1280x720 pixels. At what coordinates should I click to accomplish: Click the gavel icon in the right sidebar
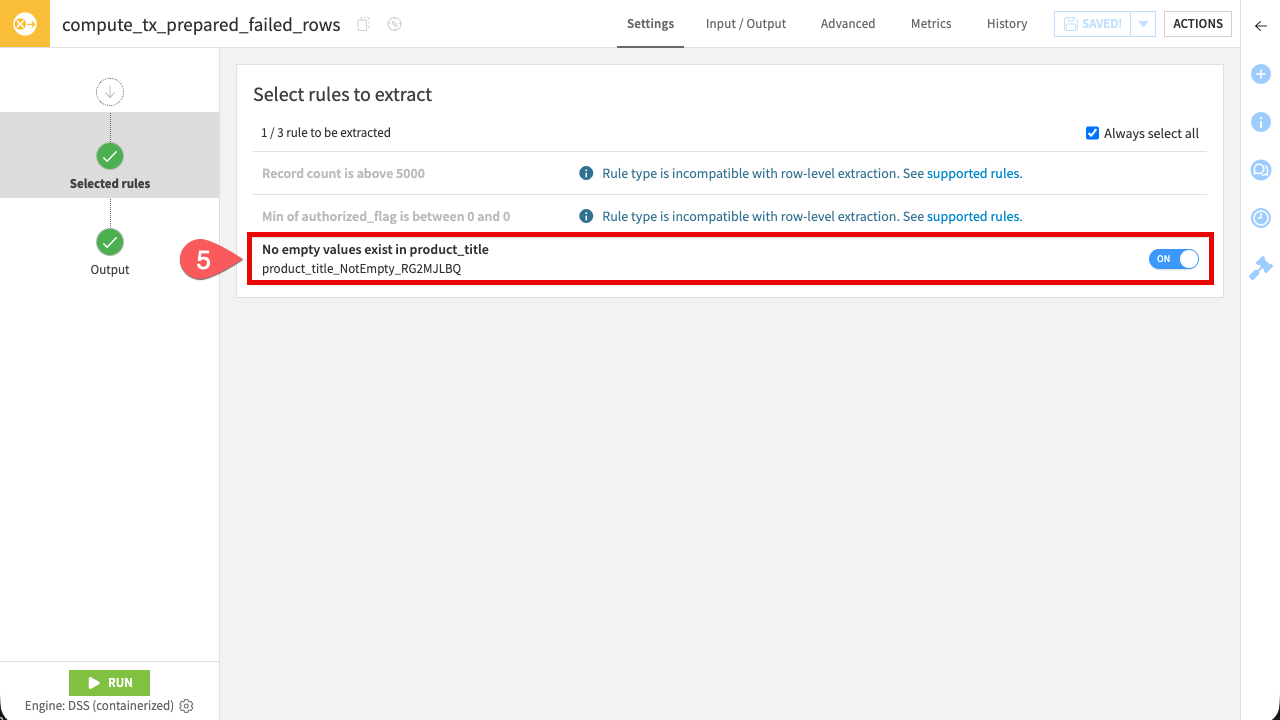(x=1261, y=267)
